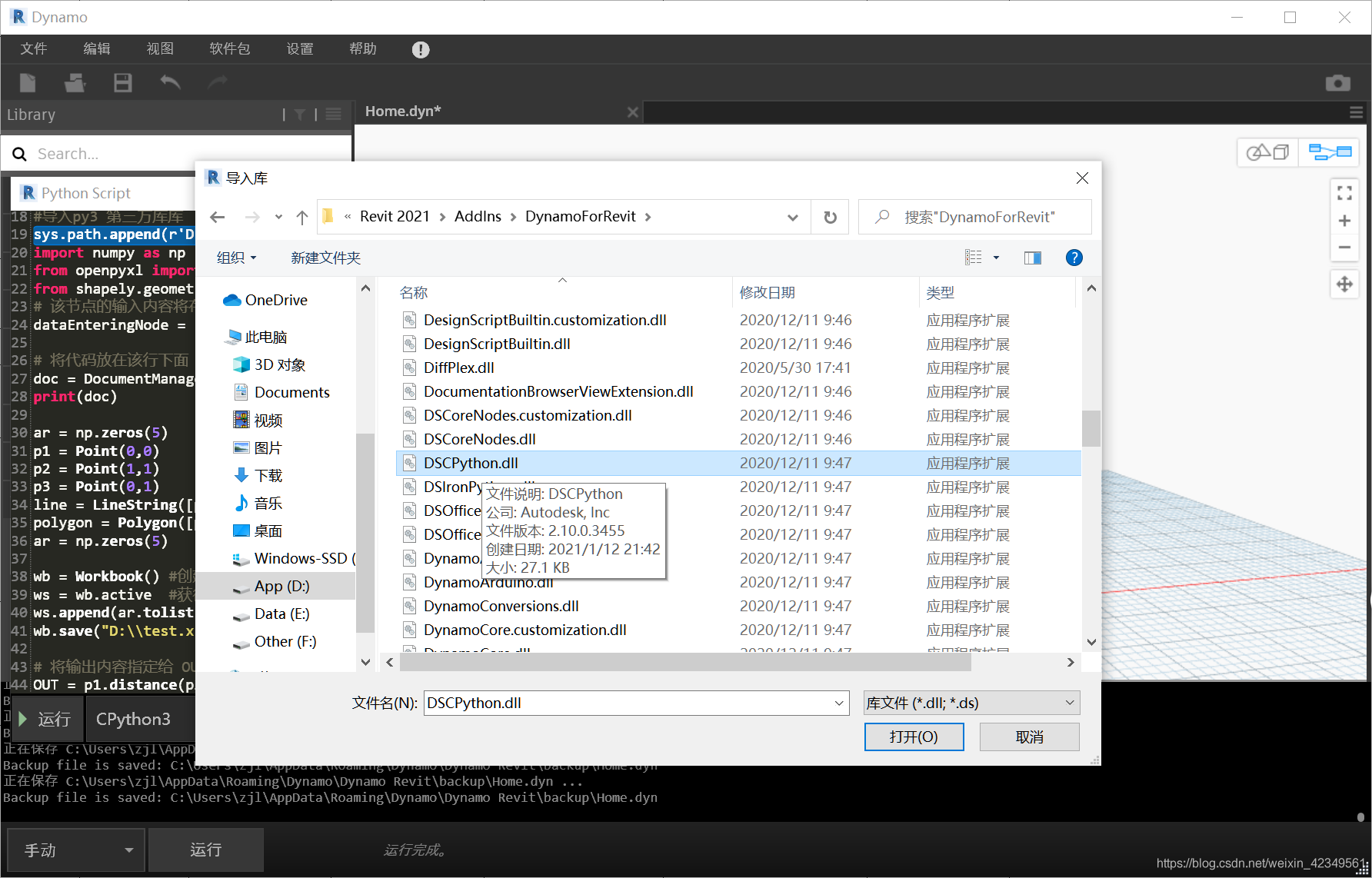This screenshot has height=878, width=1372.
Task: Click the workspace tabs hamburger menu icon
Action: [1357, 112]
